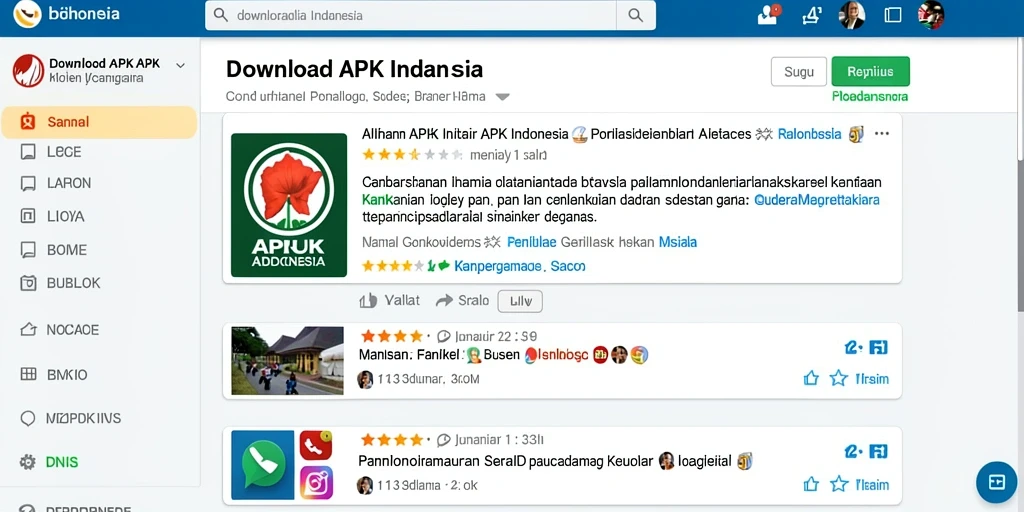Open the notifications bell icon in header
This screenshot has height=512, width=1024.
811,14
